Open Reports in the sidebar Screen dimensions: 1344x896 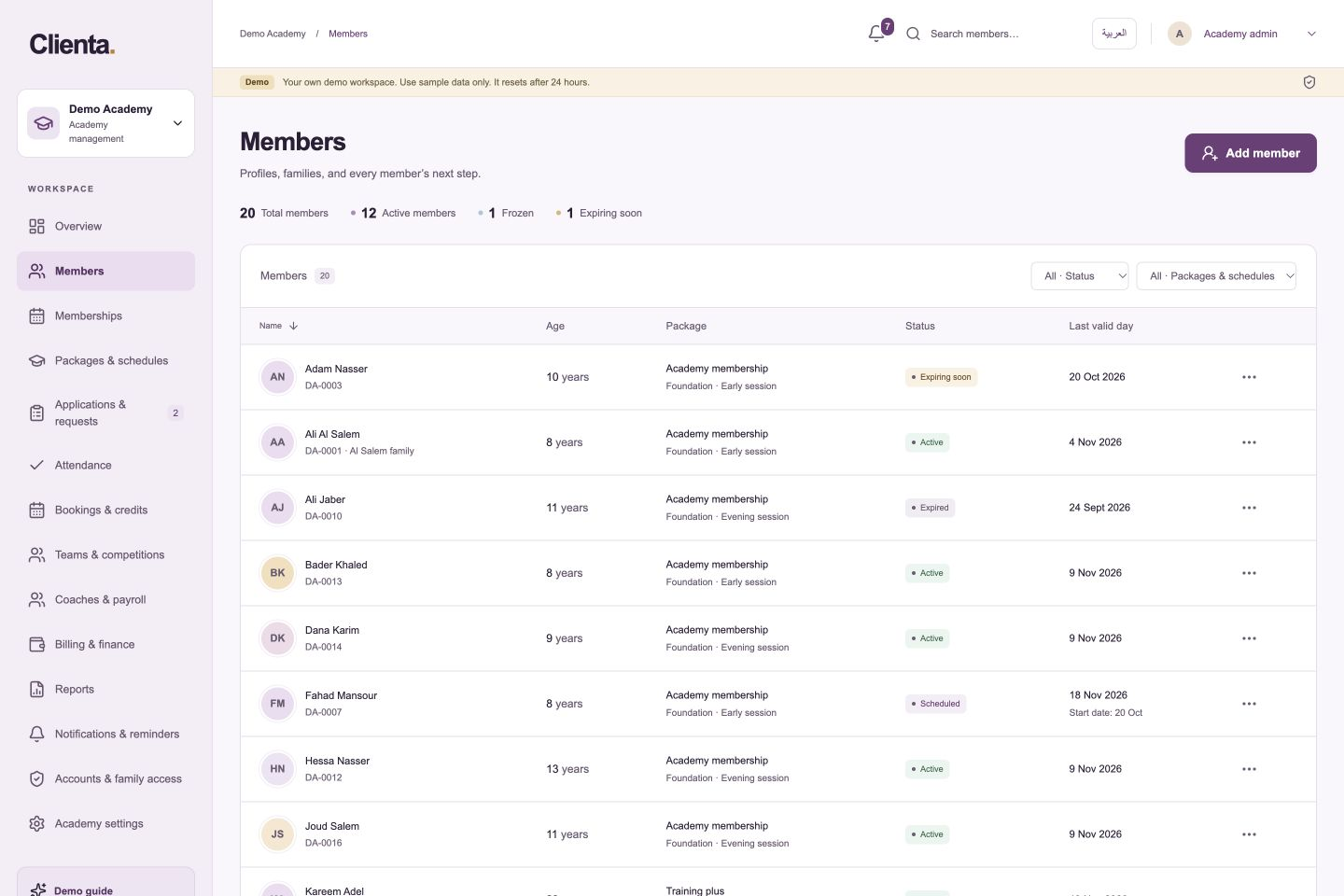click(x=105, y=689)
